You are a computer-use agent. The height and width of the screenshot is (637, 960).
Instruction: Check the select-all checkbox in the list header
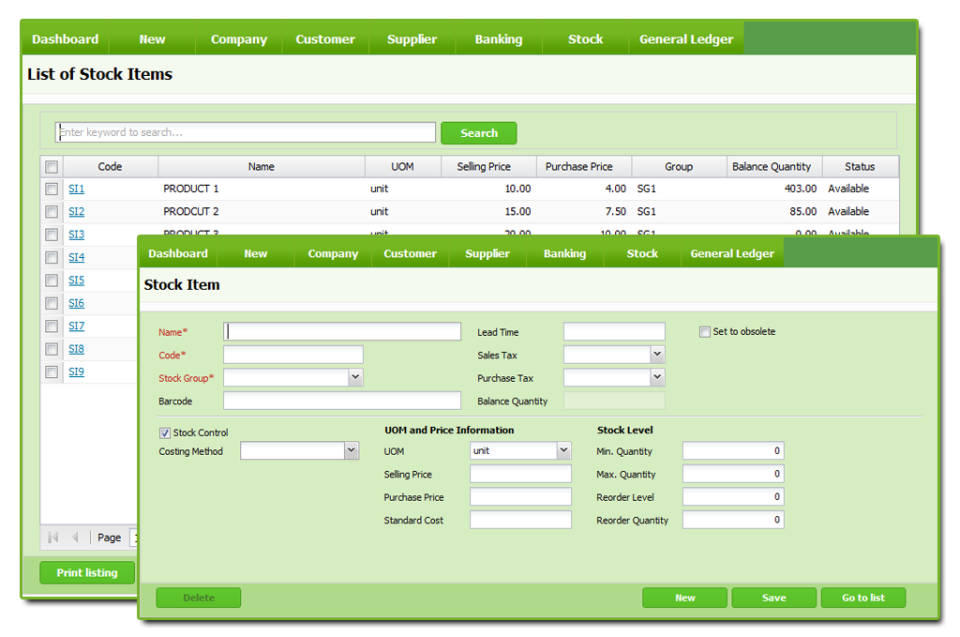click(x=52, y=166)
